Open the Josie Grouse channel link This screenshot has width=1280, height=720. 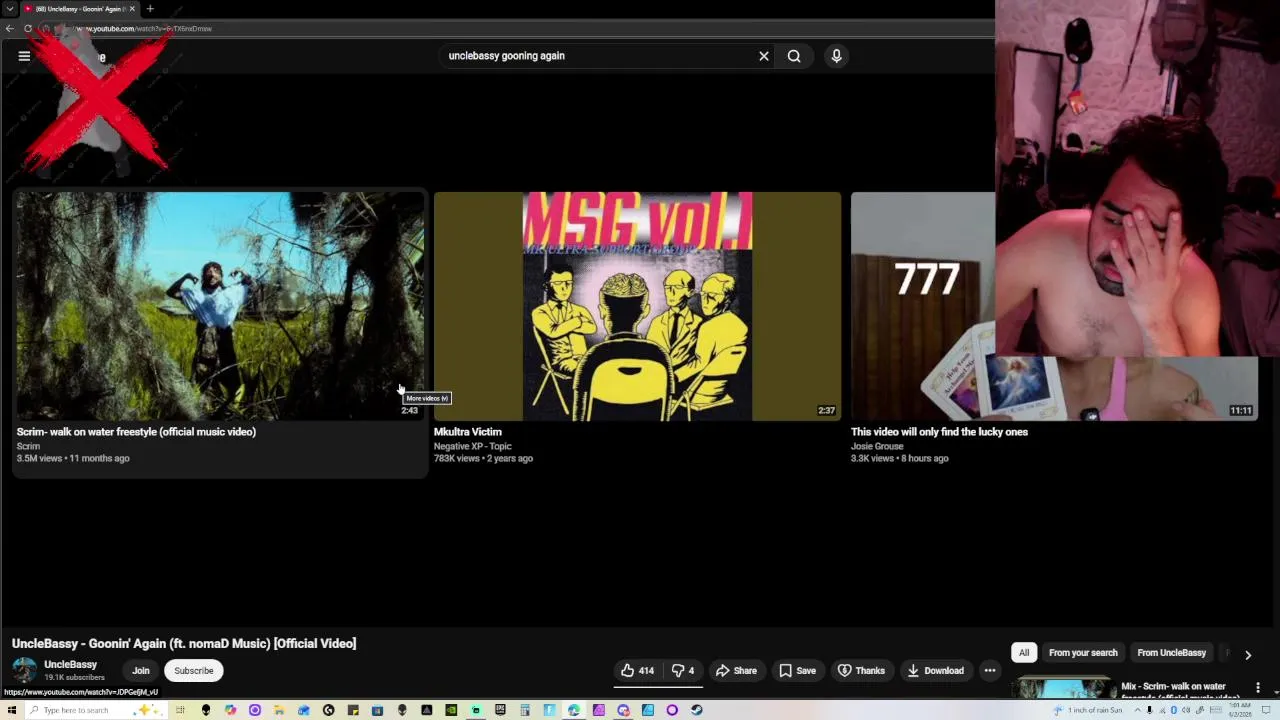[877, 446]
